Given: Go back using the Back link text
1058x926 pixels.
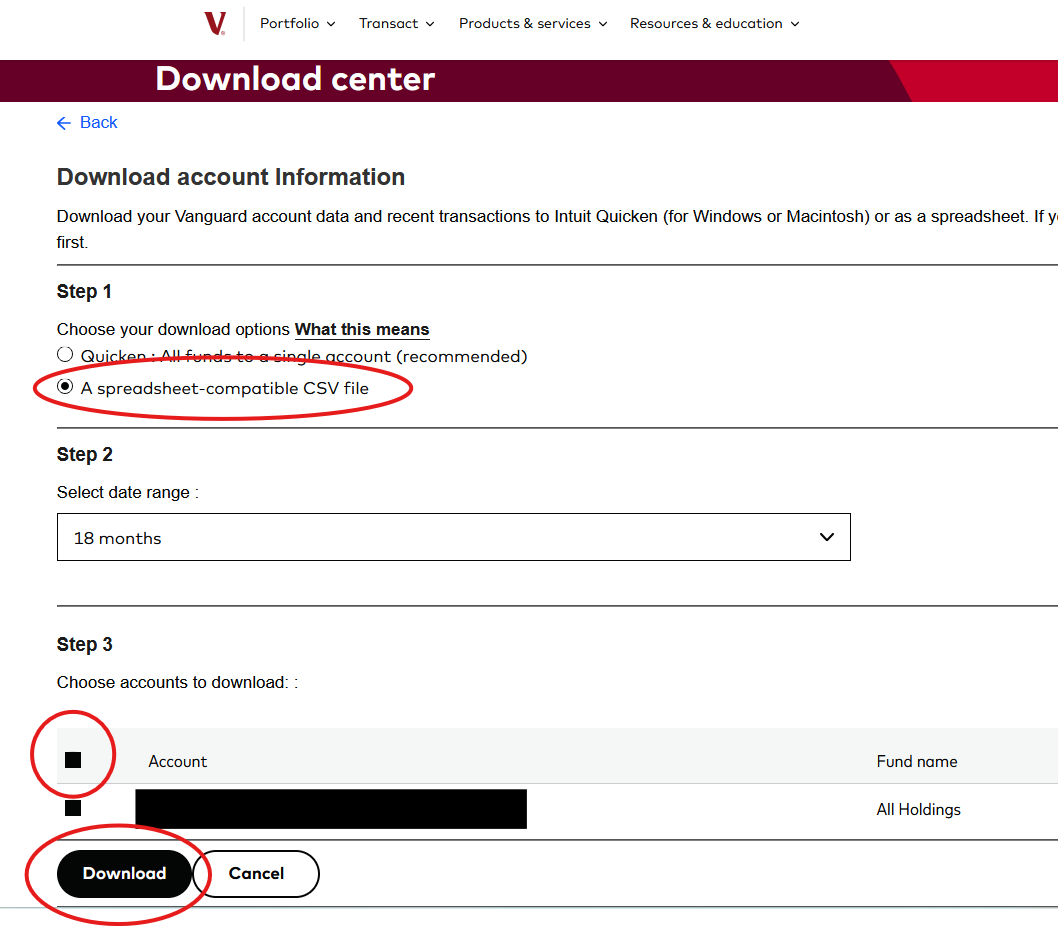Looking at the screenshot, I should click(x=99, y=123).
